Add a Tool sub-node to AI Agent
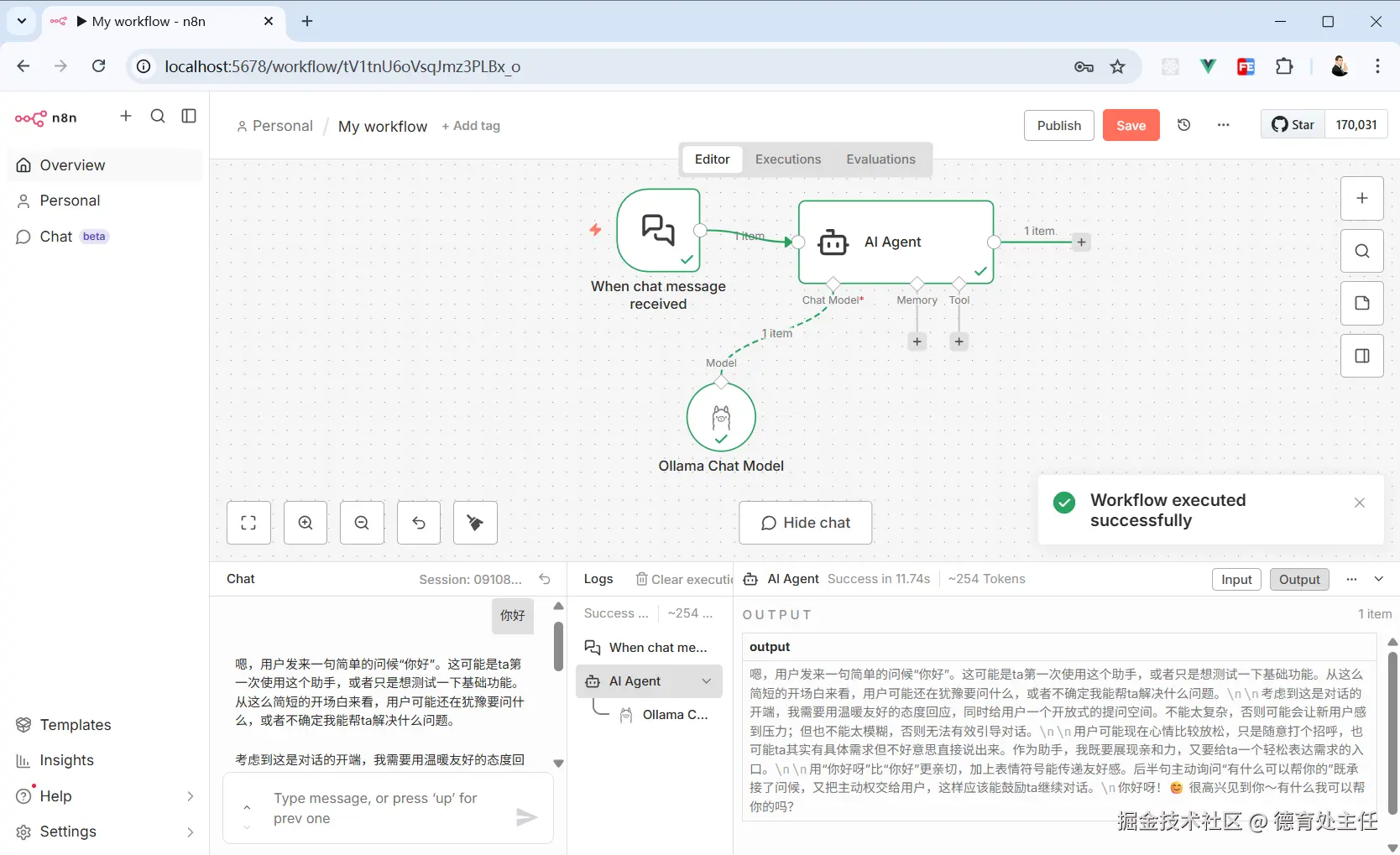The height and width of the screenshot is (855, 1400). 959,341
